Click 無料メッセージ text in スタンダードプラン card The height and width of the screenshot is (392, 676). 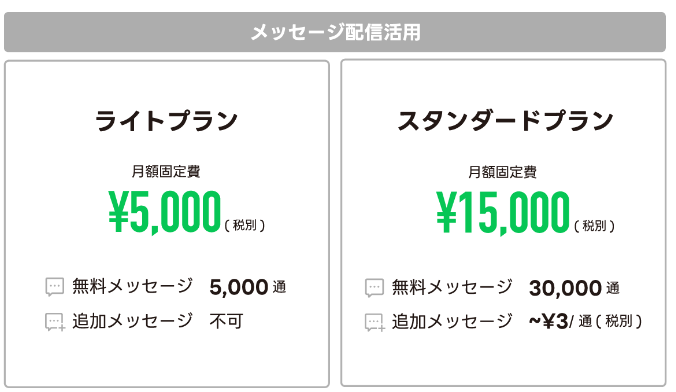[x=452, y=287]
